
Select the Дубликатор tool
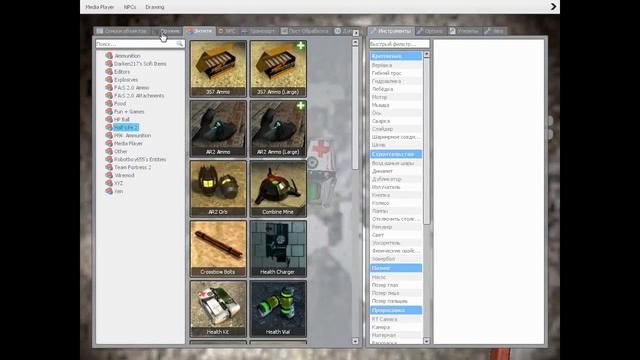coord(396,179)
